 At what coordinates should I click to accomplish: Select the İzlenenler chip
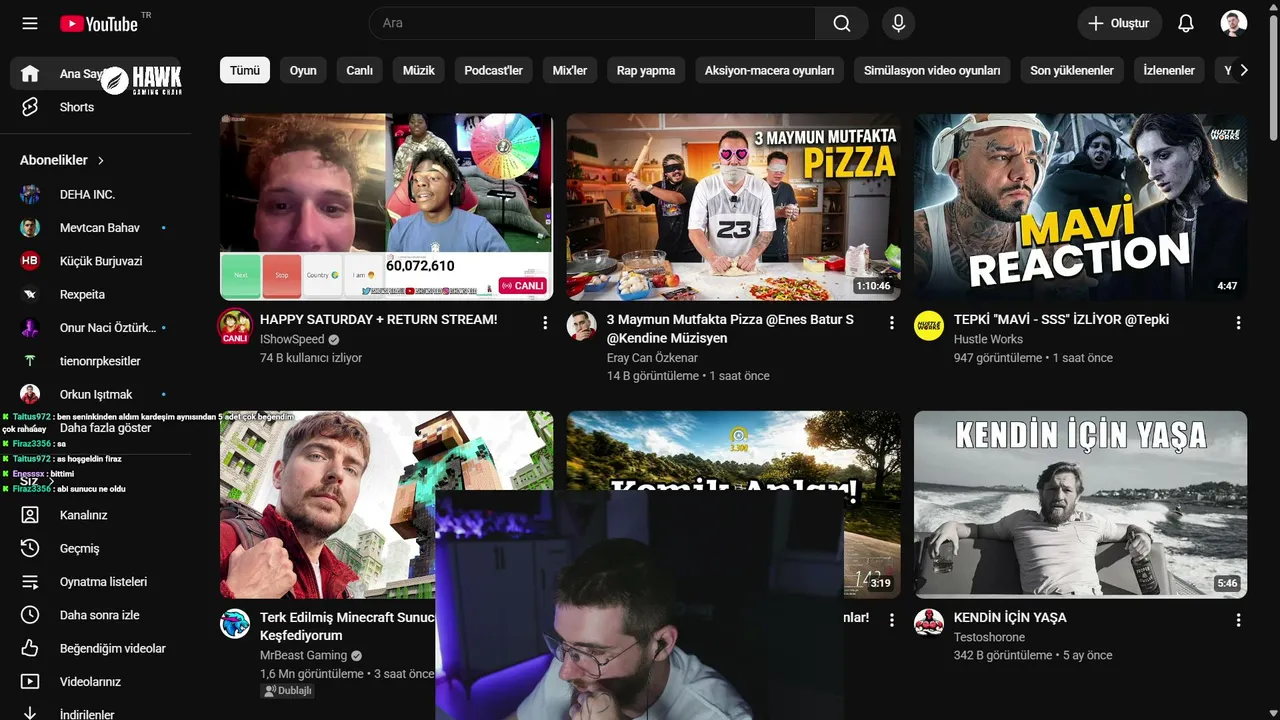pyautogui.click(x=1169, y=70)
